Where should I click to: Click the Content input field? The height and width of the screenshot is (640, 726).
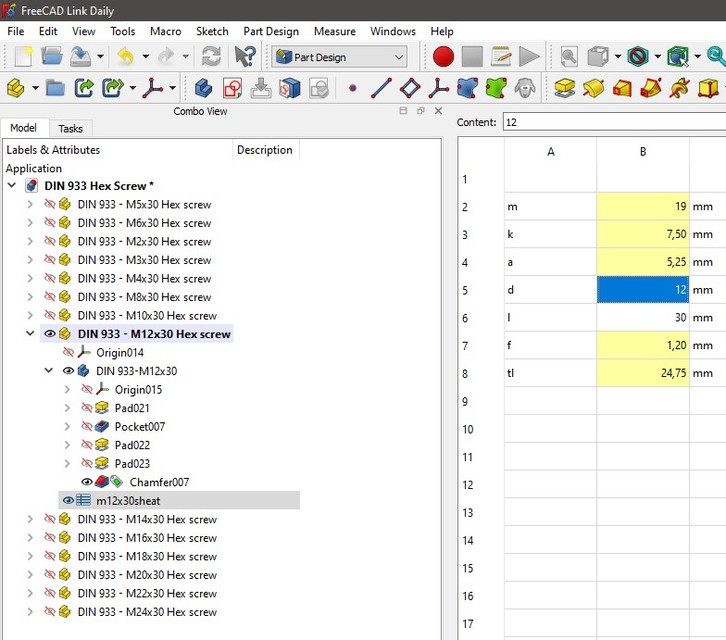pos(614,122)
